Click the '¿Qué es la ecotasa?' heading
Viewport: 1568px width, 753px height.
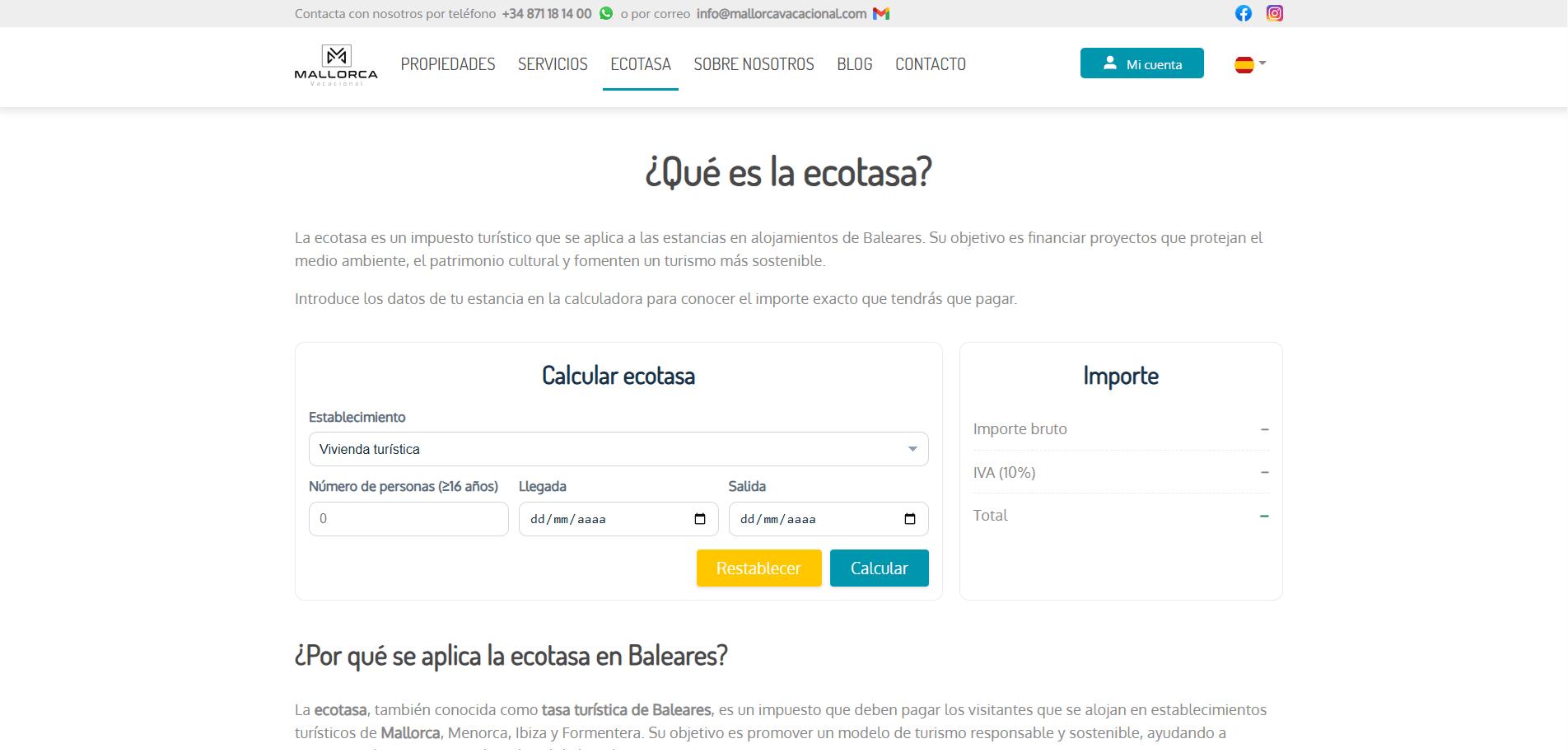click(789, 172)
